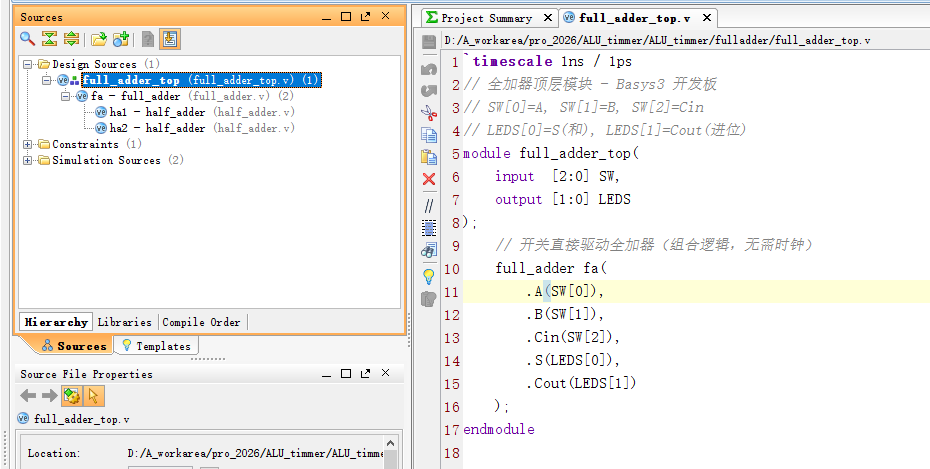Click the Paste clipboard icon in editor
Image resolution: width=930 pixels, height=469 pixels.
pyautogui.click(x=429, y=157)
